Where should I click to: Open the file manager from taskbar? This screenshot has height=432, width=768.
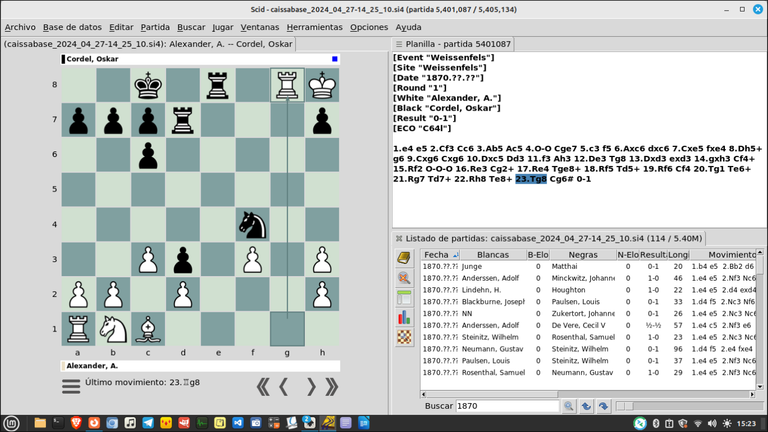40,423
